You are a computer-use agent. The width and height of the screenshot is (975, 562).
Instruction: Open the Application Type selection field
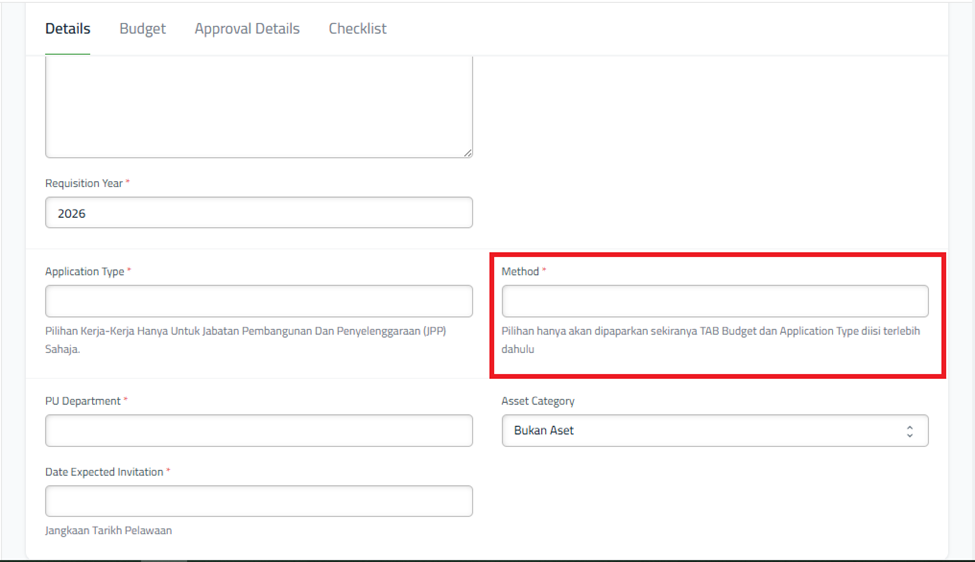(258, 301)
